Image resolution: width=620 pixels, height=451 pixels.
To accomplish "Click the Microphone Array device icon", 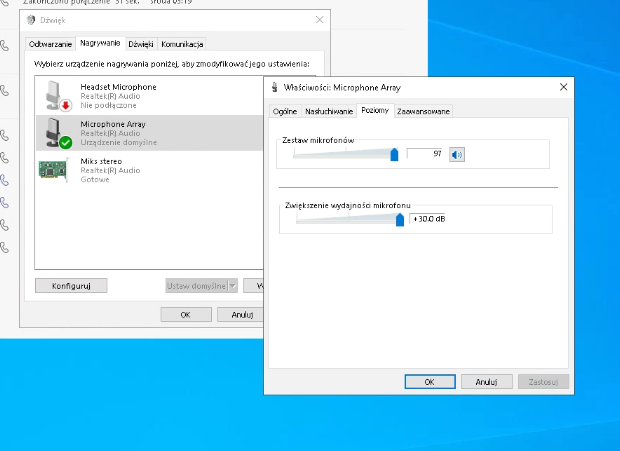I will click(x=54, y=132).
